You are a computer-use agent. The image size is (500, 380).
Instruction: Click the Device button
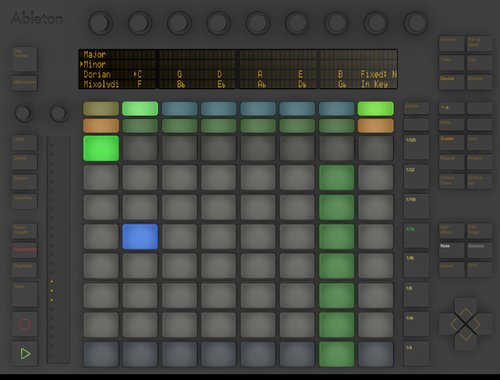451,82
